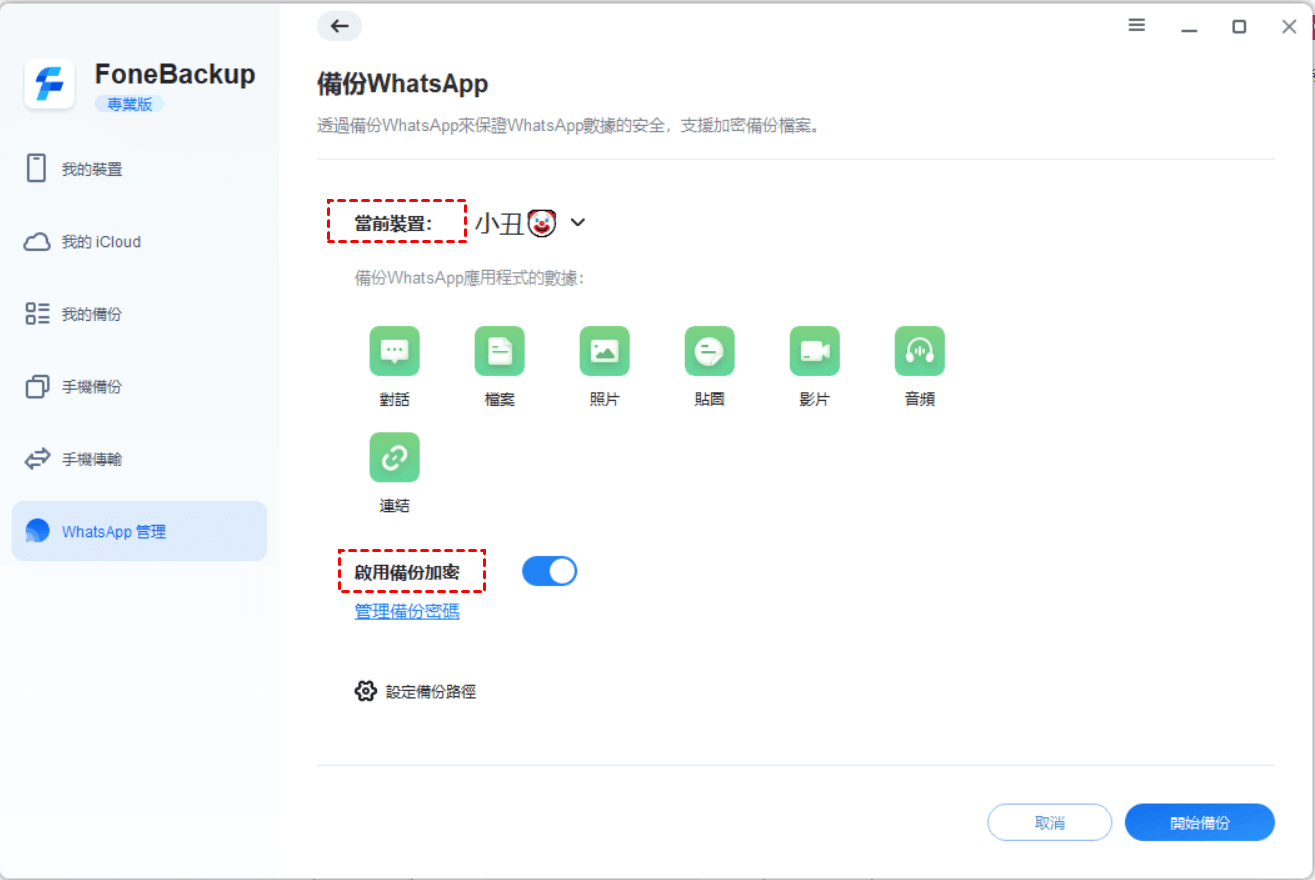Screen dimensions: 1315x880
Task: Click the 我的 iCloud cloud icon
Action: coord(37,242)
